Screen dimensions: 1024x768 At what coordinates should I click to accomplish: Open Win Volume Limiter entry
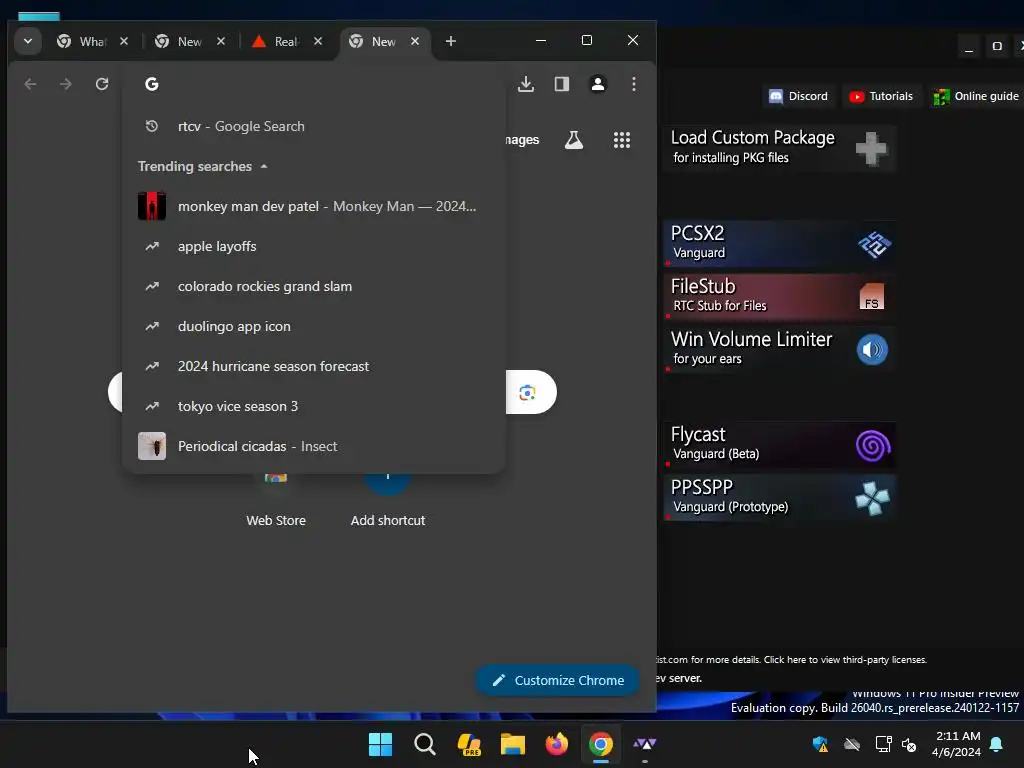[778, 349]
